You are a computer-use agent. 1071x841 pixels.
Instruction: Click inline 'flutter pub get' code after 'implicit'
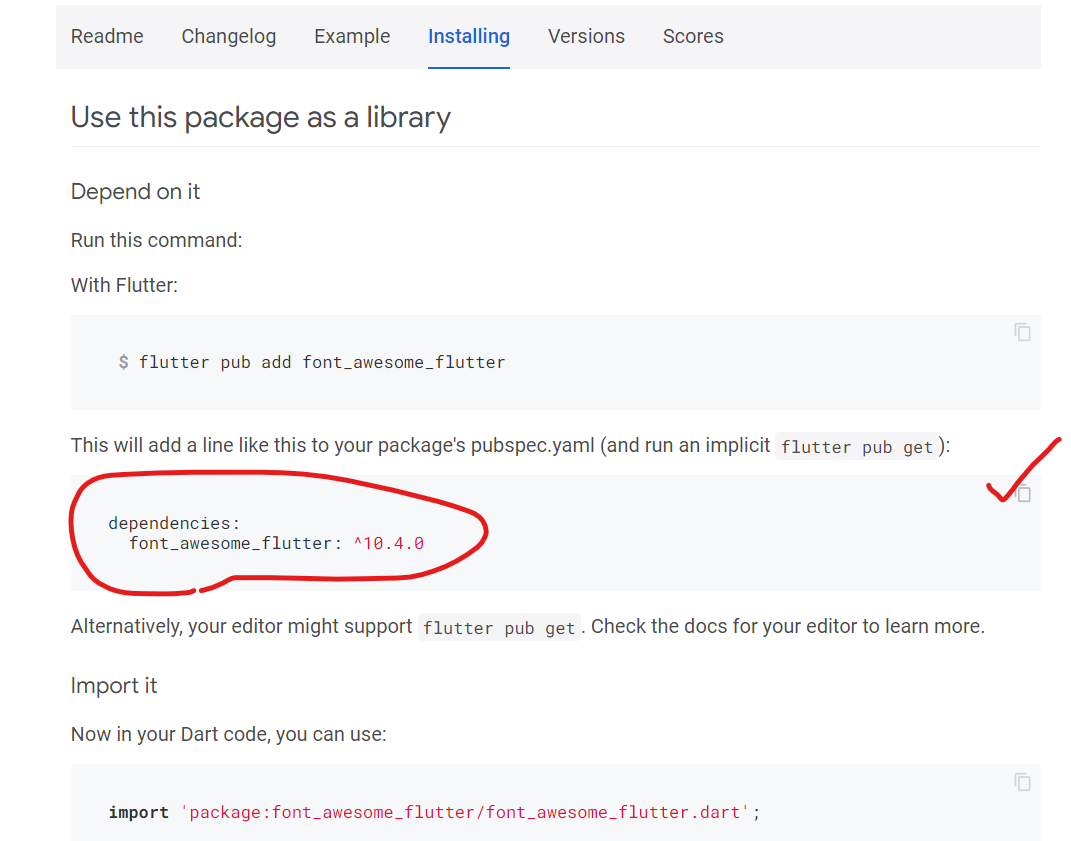point(857,447)
